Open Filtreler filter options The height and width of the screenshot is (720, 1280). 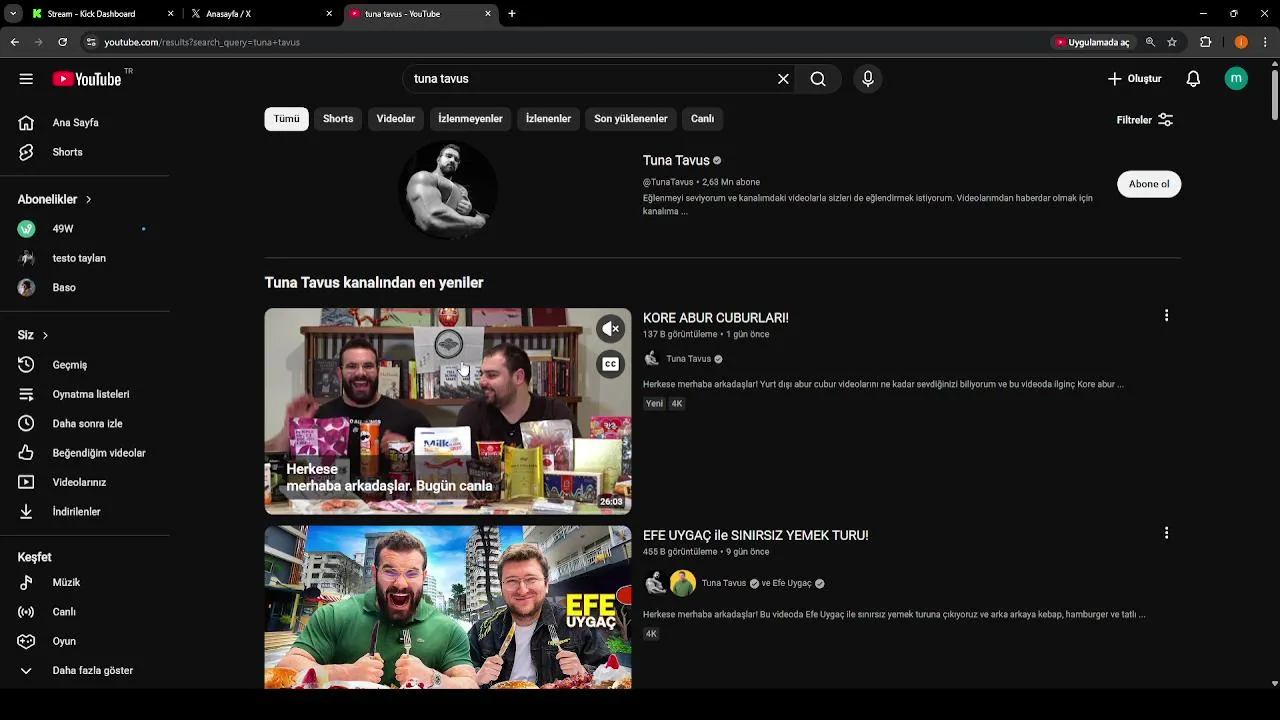coord(1144,120)
